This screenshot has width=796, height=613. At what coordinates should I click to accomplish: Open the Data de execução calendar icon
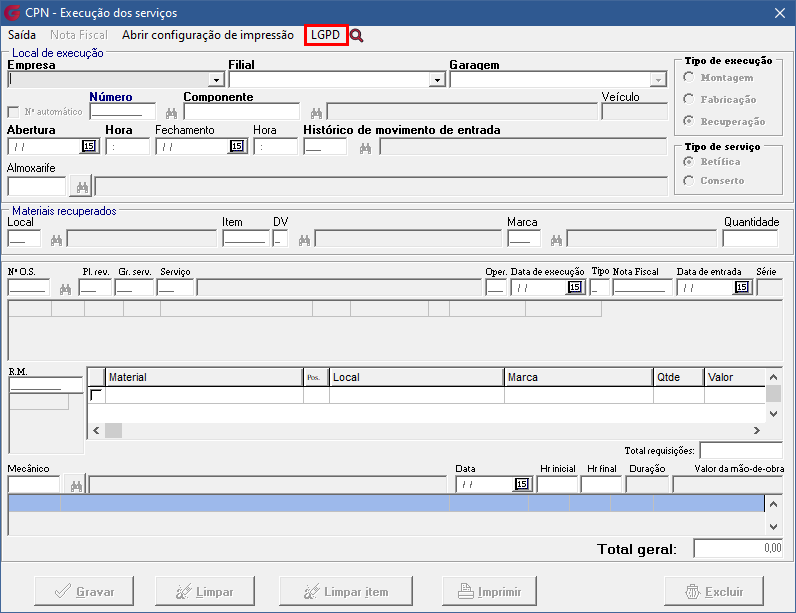(x=575, y=287)
